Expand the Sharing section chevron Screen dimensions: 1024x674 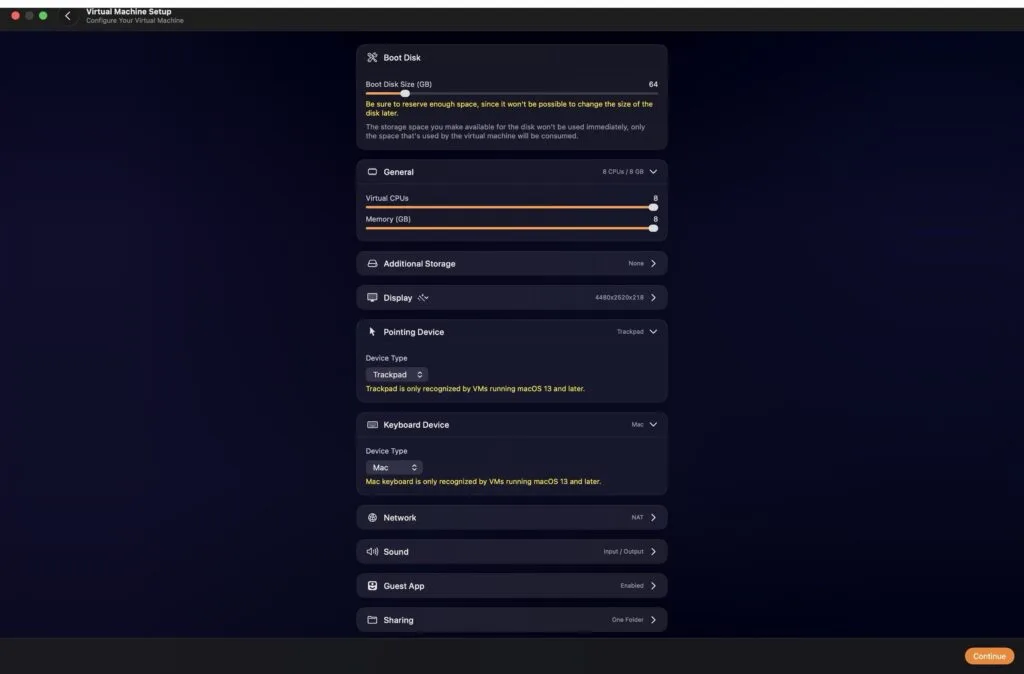(653, 620)
